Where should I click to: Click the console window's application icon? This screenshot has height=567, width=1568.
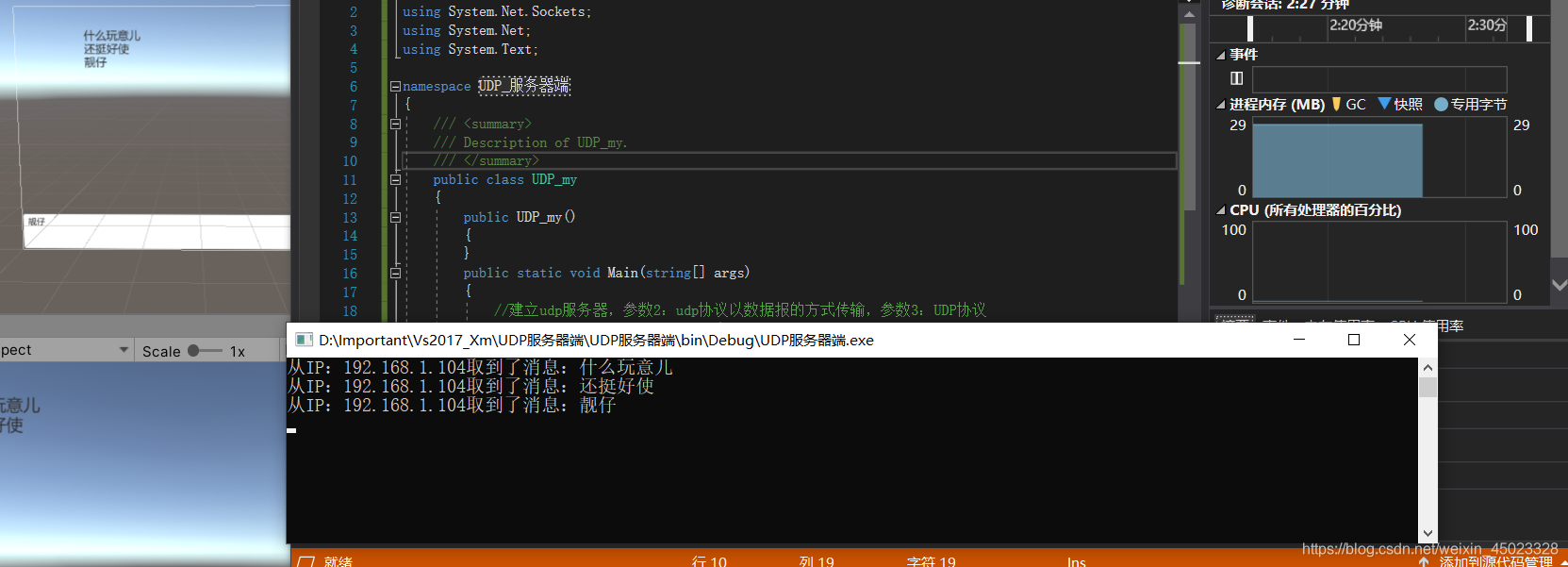click(304, 340)
